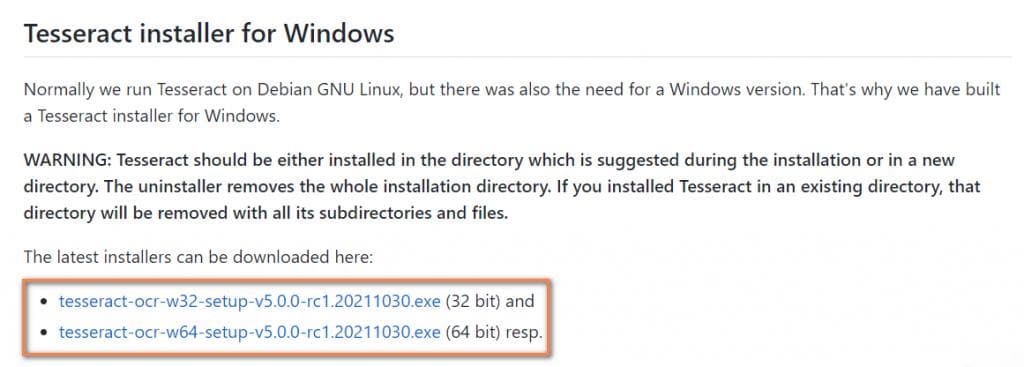Screen dimensions: 1024x367
Task: Click the bullet before the w64 installer
Action: (44, 332)
